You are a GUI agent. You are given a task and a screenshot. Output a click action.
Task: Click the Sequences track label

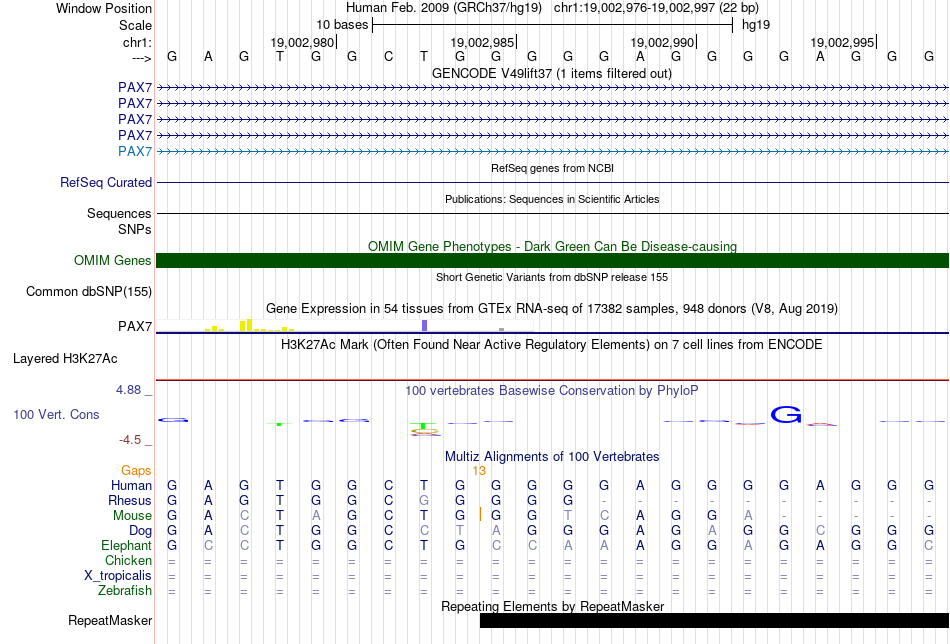click(x=119, y=213)
